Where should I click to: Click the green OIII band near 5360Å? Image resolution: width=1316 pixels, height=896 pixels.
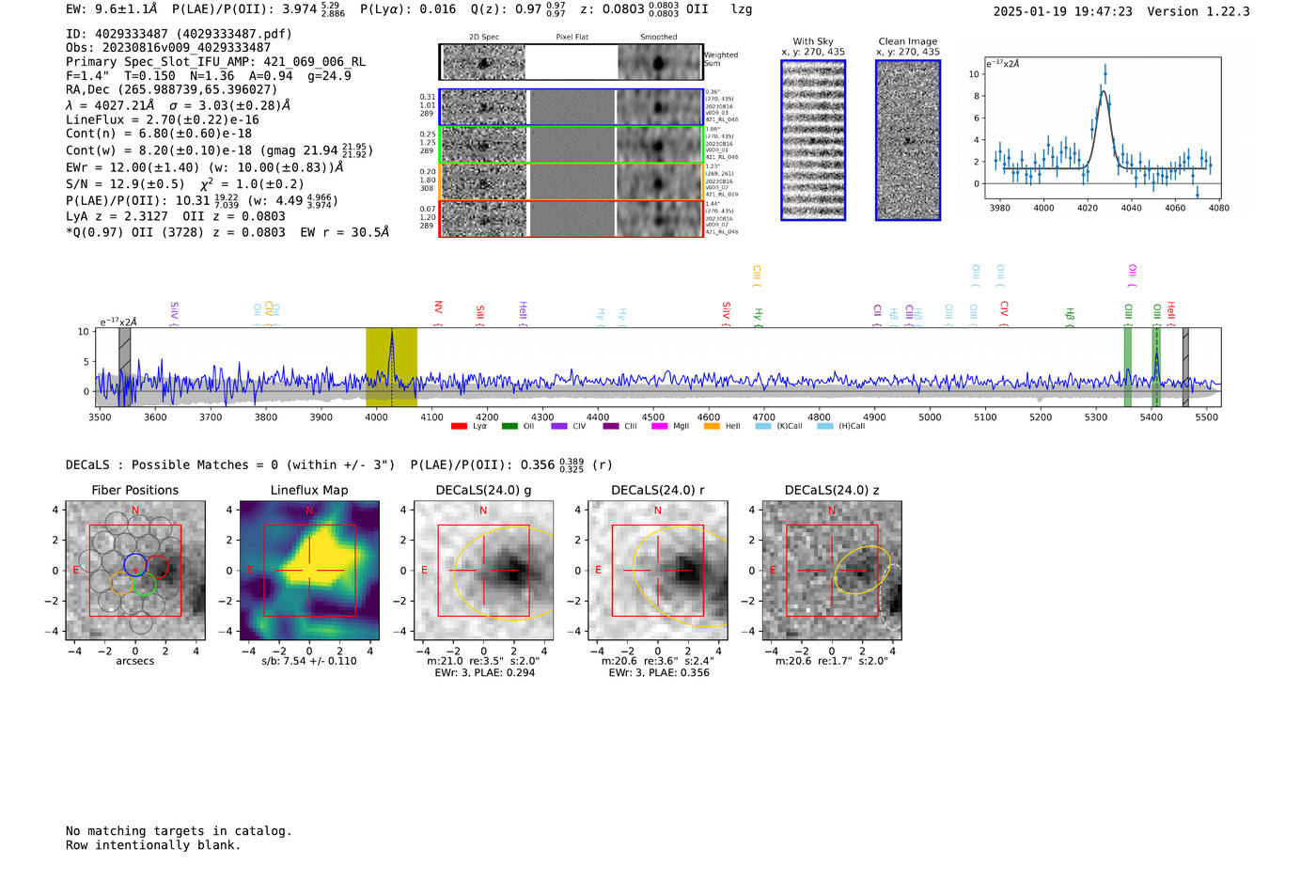(x=1128, y=368)
